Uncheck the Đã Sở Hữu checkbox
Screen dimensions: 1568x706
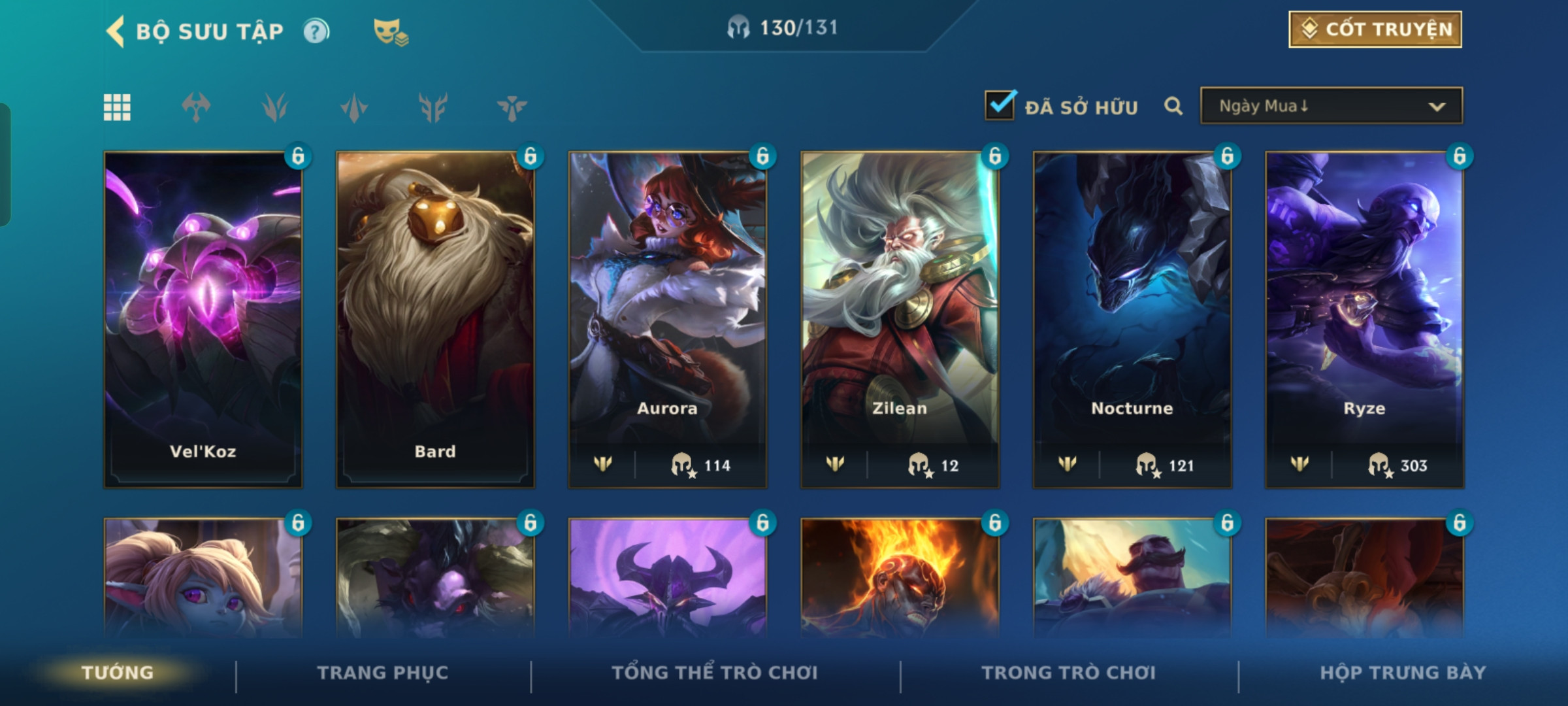1000,105
